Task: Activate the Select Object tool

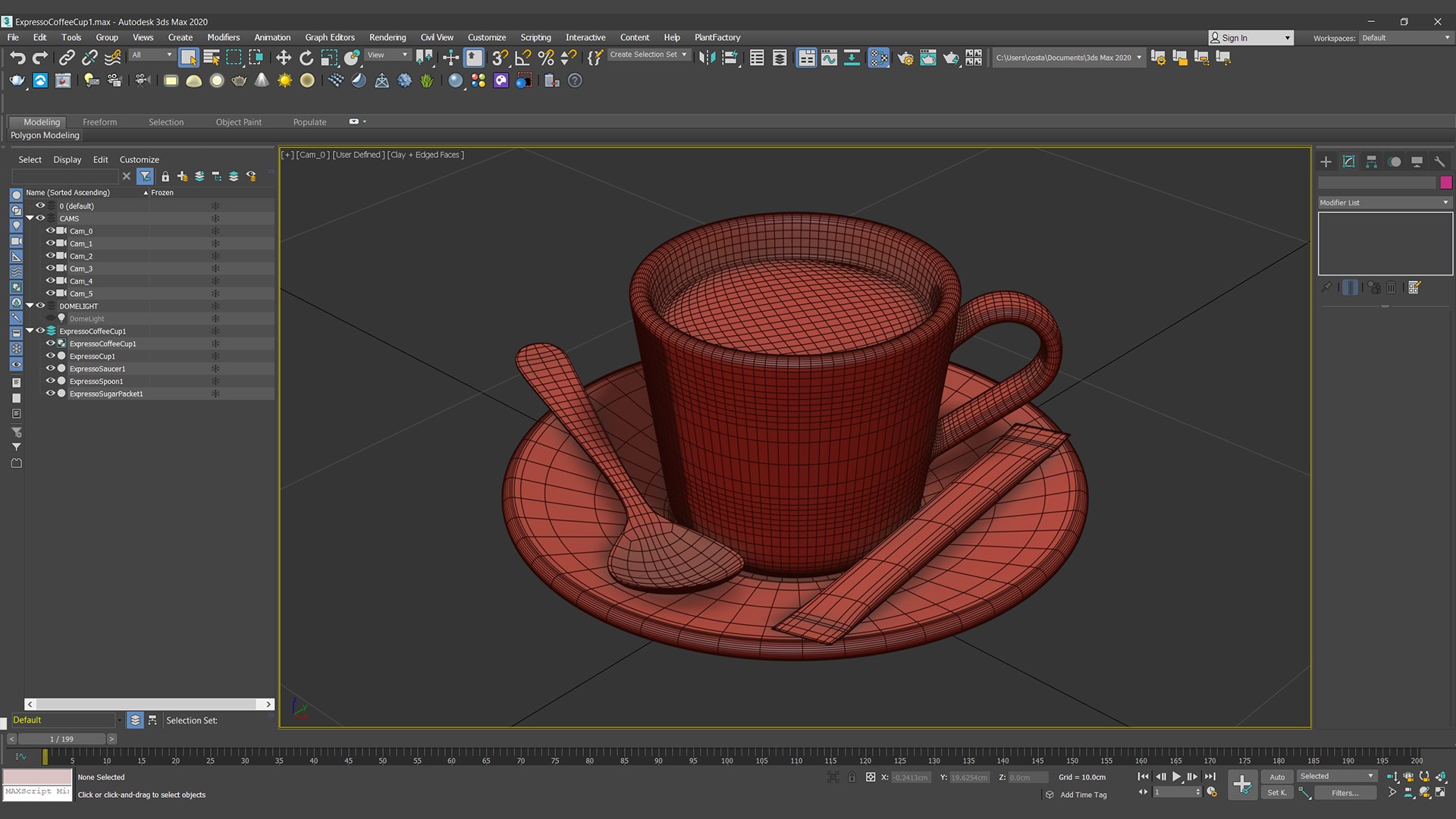Action: [189, 58]
